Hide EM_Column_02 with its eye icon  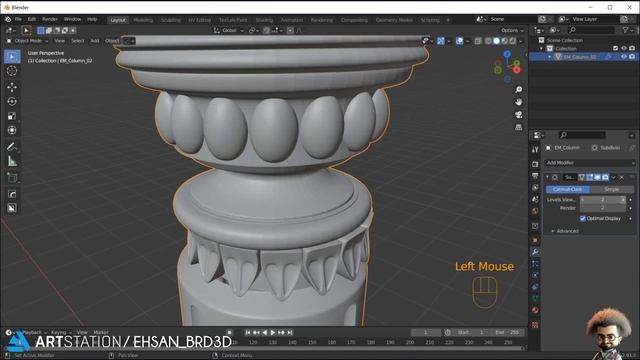tap(624, 57)
